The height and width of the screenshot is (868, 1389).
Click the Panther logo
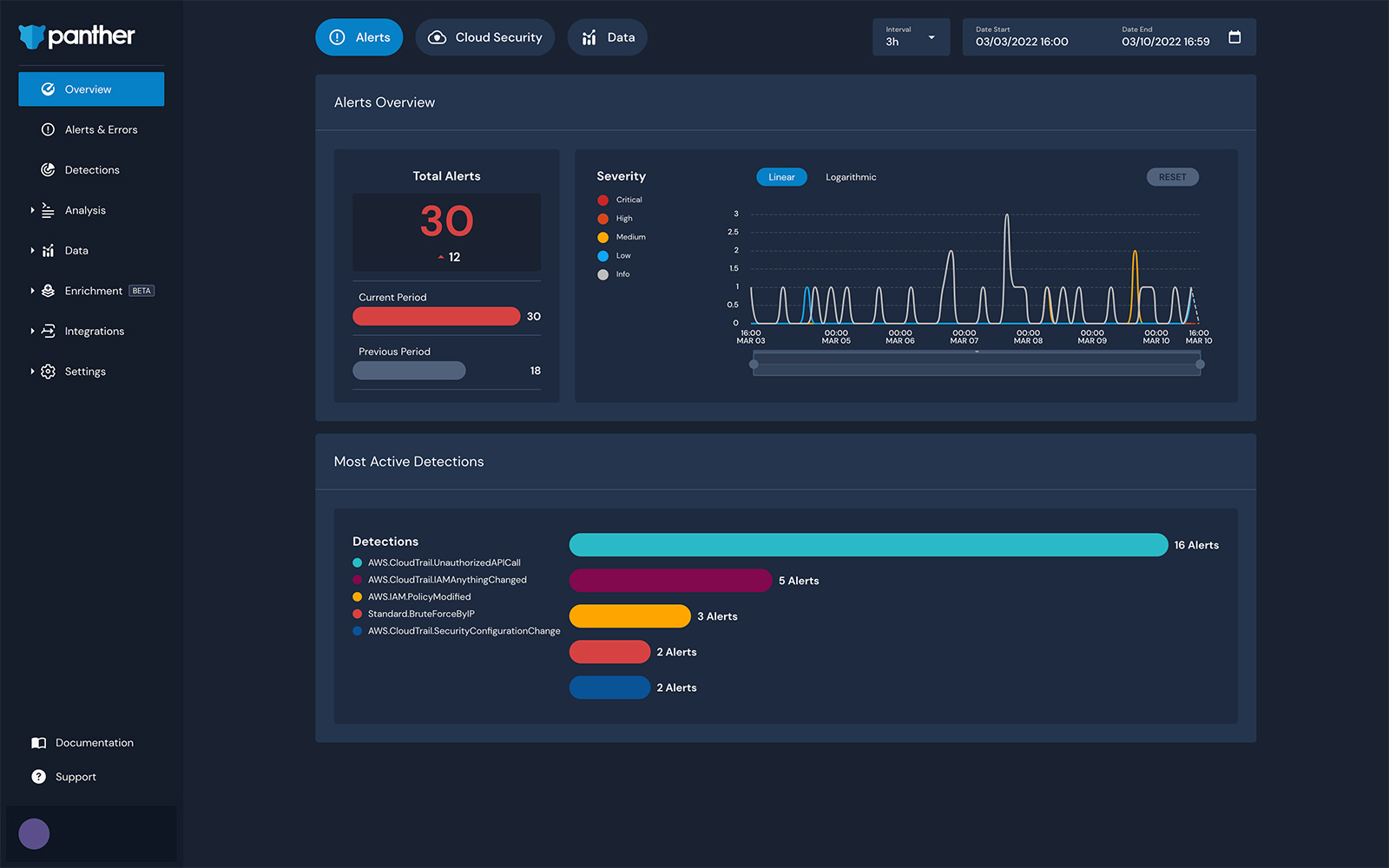[76, 36]
